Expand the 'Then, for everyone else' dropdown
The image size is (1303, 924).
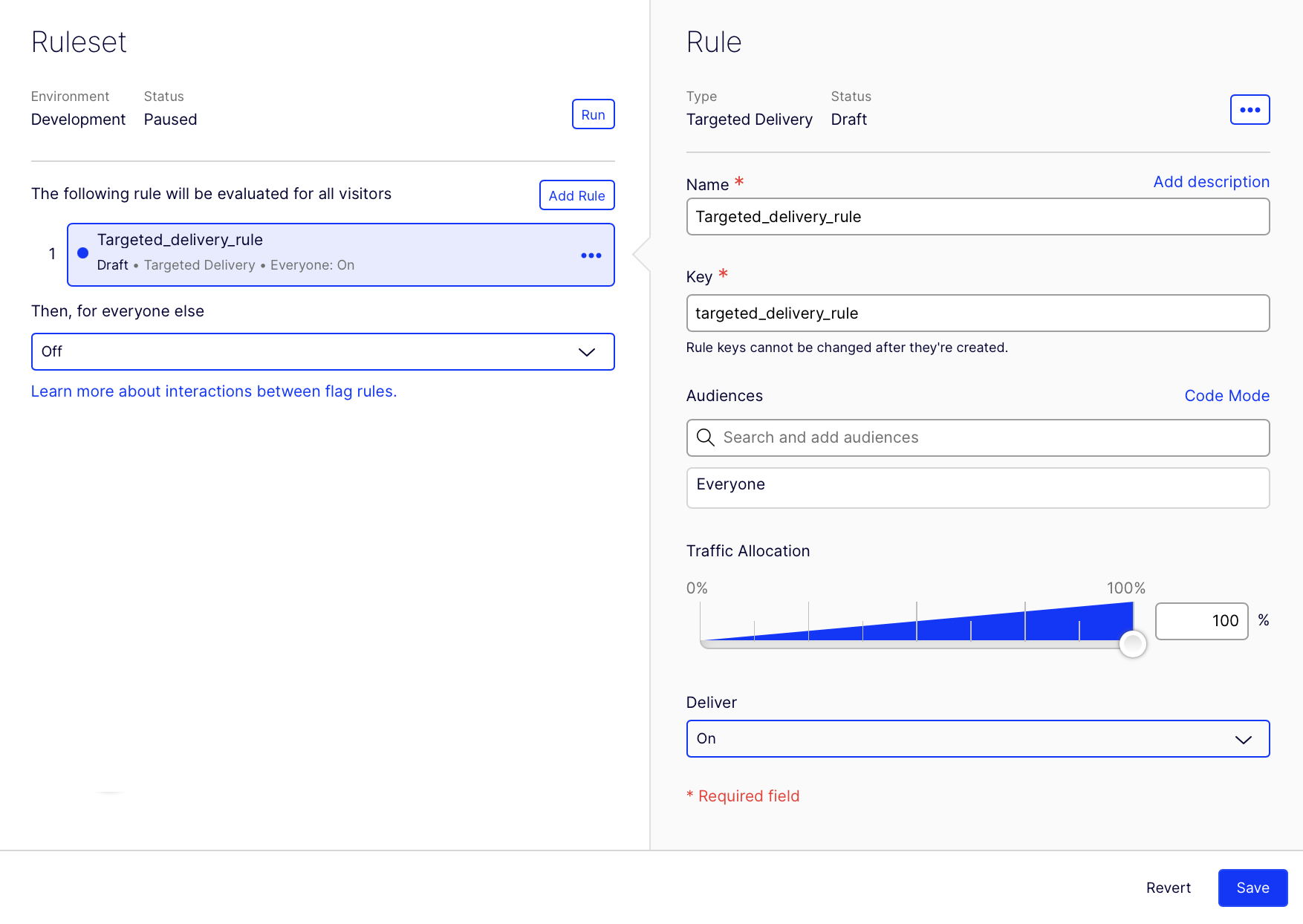(x=322, y=352)
